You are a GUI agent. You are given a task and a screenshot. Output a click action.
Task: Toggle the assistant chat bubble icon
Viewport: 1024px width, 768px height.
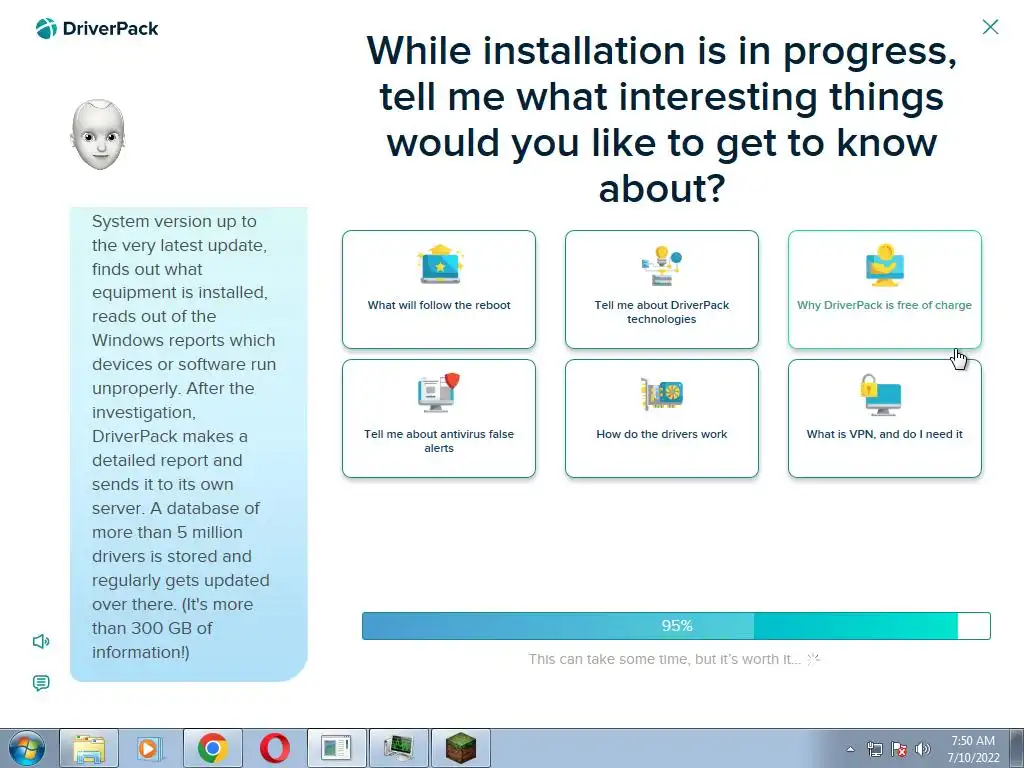click(41, 683)
